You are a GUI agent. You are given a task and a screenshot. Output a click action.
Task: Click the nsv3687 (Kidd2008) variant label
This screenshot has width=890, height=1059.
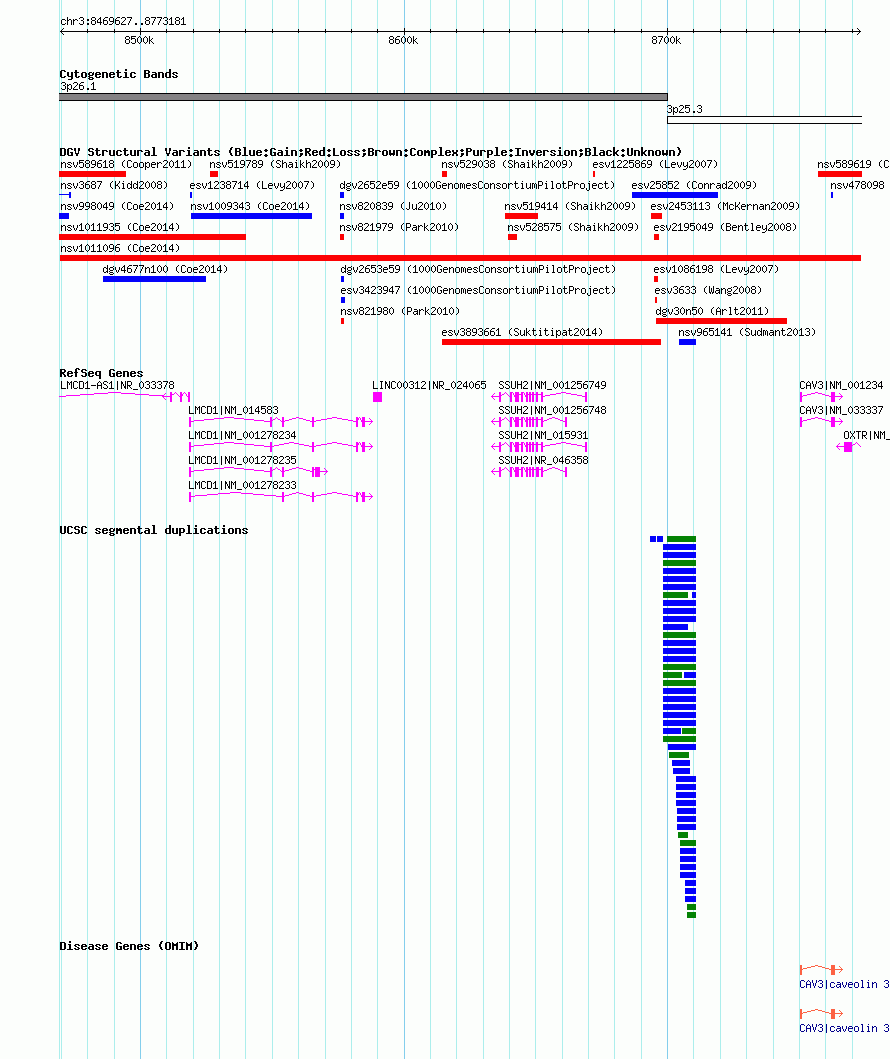[x=113, y=185]
